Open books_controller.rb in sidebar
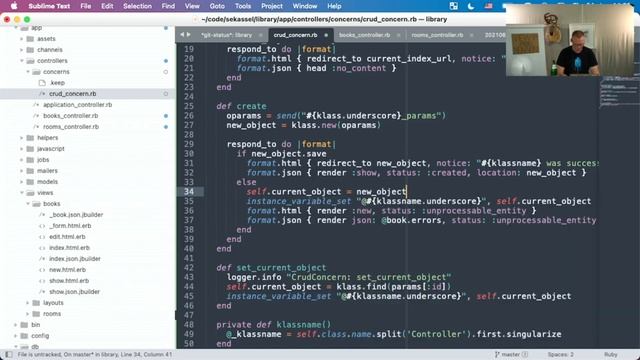Screen dimensions: 640x360 pyautogui.click(x=71, y=116)
